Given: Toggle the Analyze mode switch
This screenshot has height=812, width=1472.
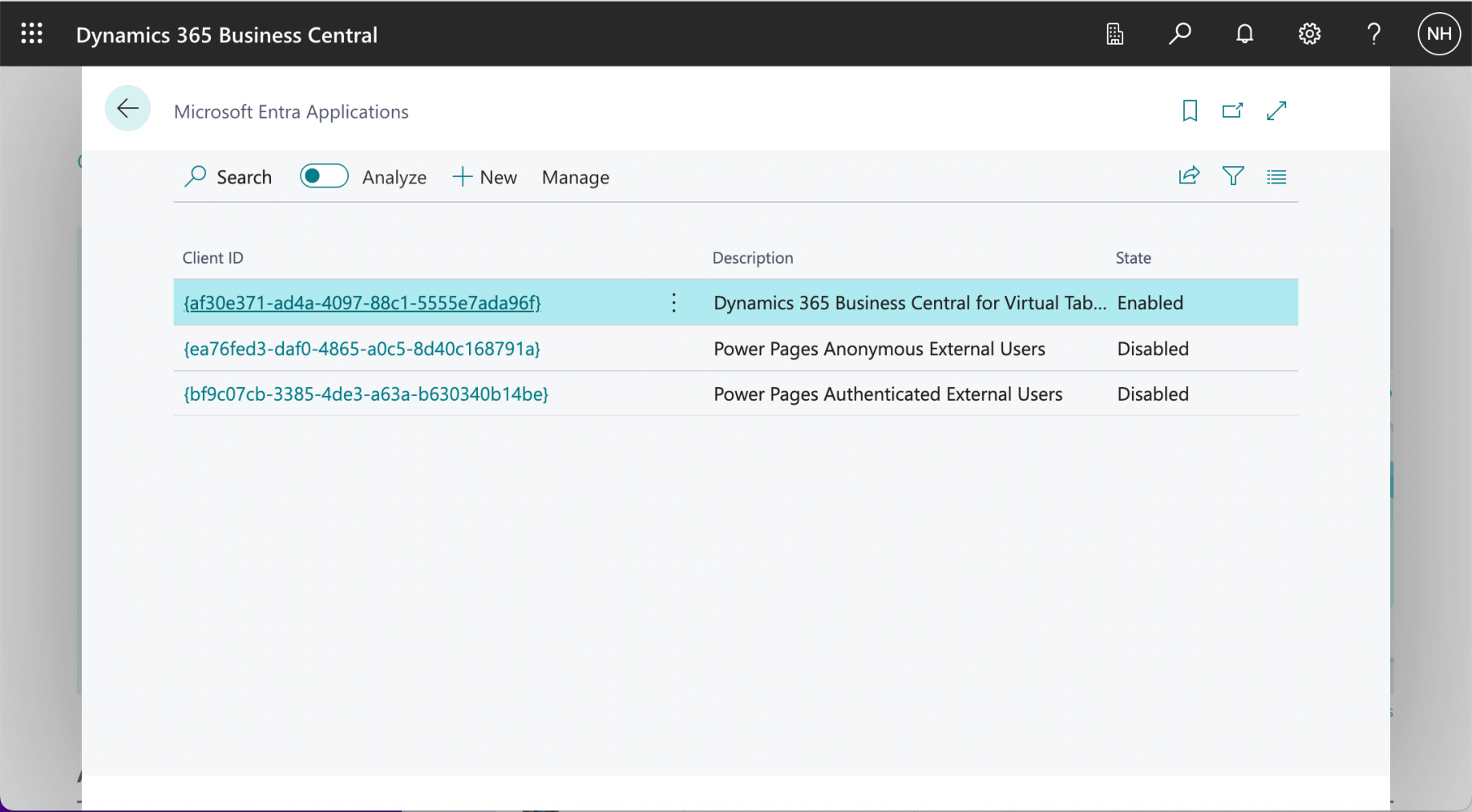Looking at the screenshot, I should [324, 176].
